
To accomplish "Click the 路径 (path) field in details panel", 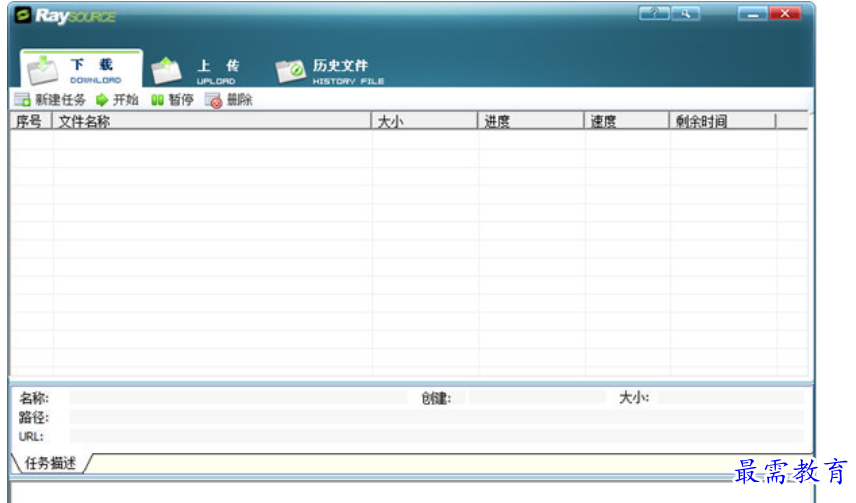I will coord(436,417).
